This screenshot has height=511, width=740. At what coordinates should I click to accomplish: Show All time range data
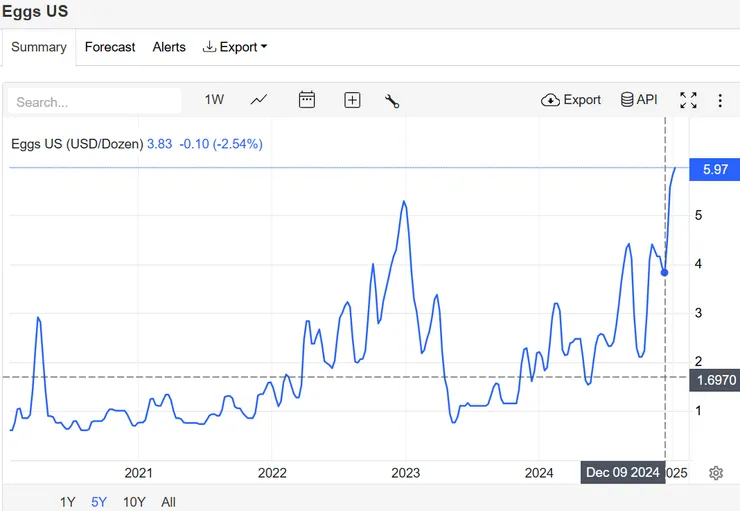click(168, 502)
